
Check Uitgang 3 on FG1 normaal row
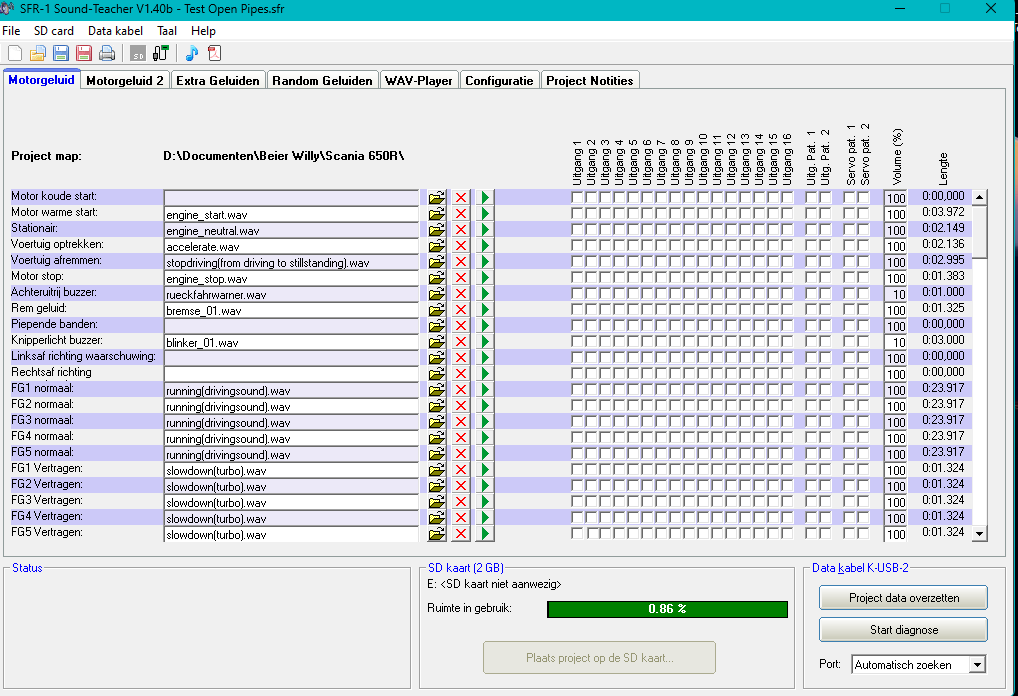click(605, 388)
